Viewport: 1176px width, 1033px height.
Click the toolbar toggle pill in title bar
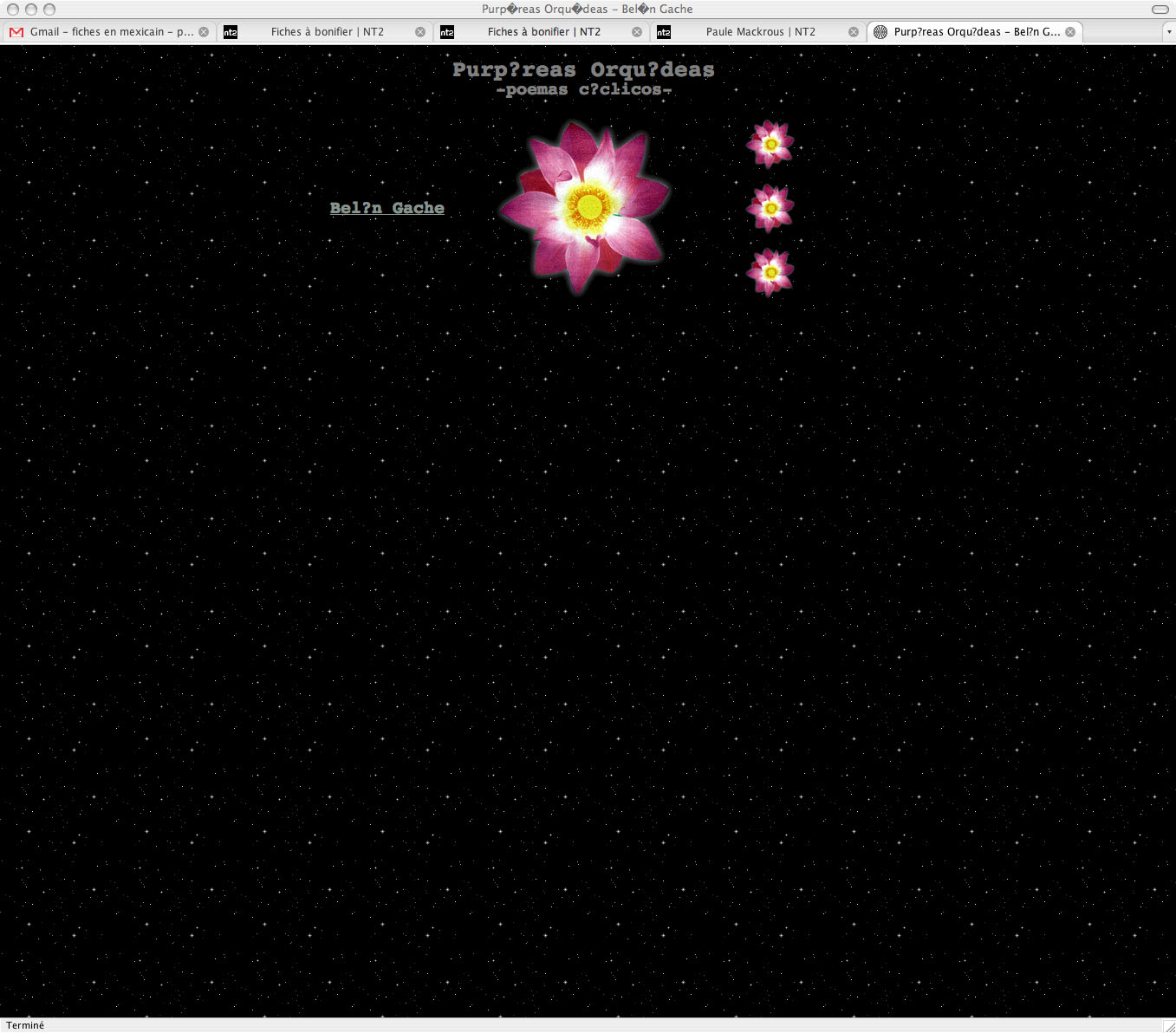[x=1160, y=9]
